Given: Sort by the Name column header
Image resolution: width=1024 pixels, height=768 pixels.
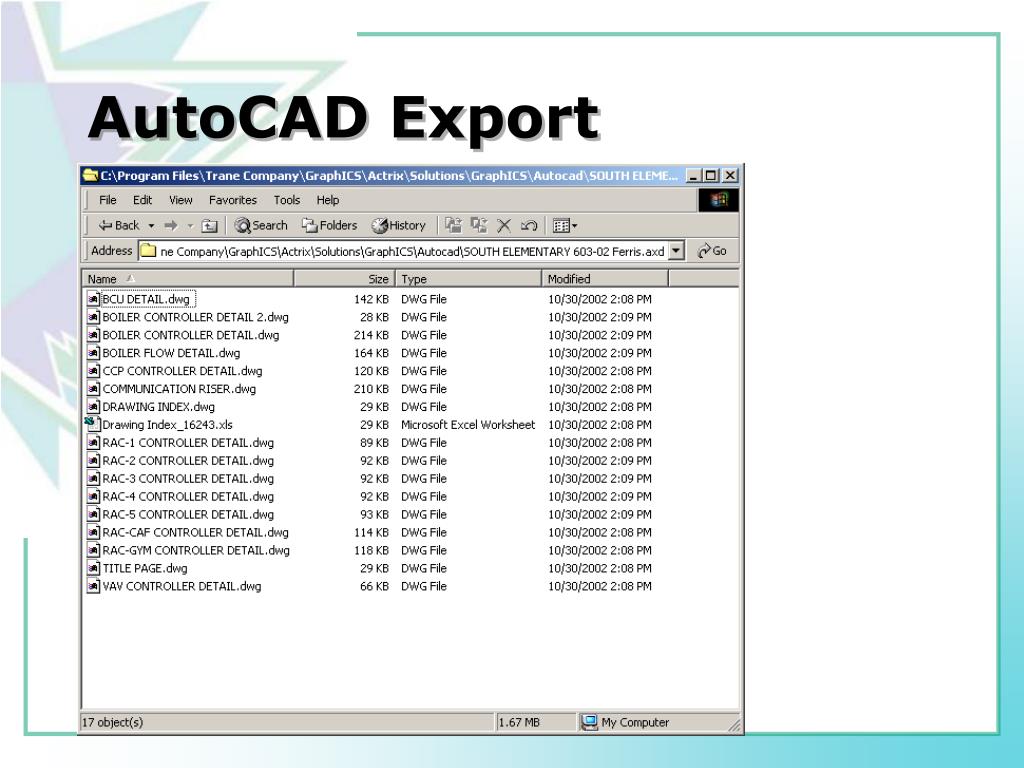Looking at the screenshot, I should pyautogui.click(x=188, y=279).
